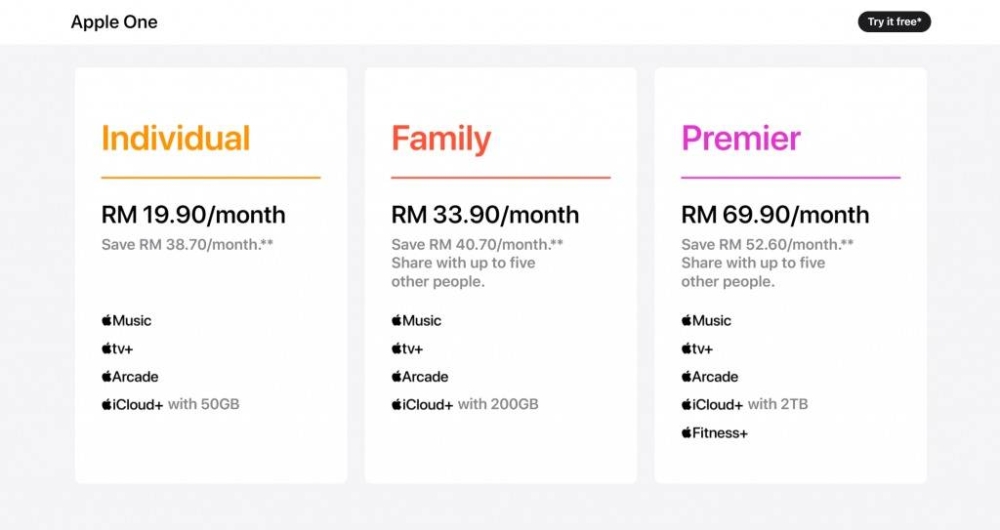Click the Try it free button
This screenshot has width=1000, height=530.
(x=894, y=22)
